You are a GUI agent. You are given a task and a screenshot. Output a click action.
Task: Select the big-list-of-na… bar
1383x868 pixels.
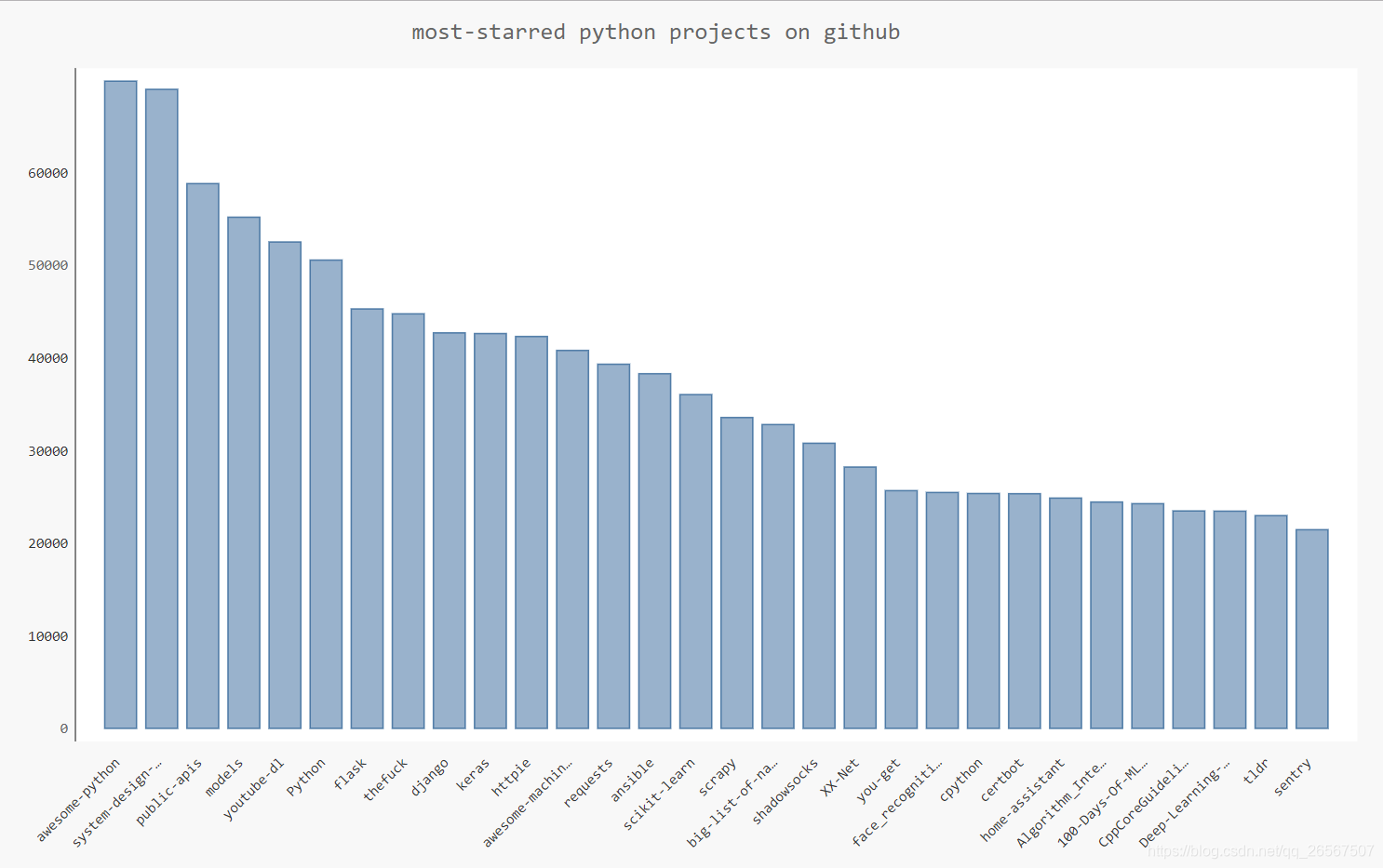(x=778, y=577)
